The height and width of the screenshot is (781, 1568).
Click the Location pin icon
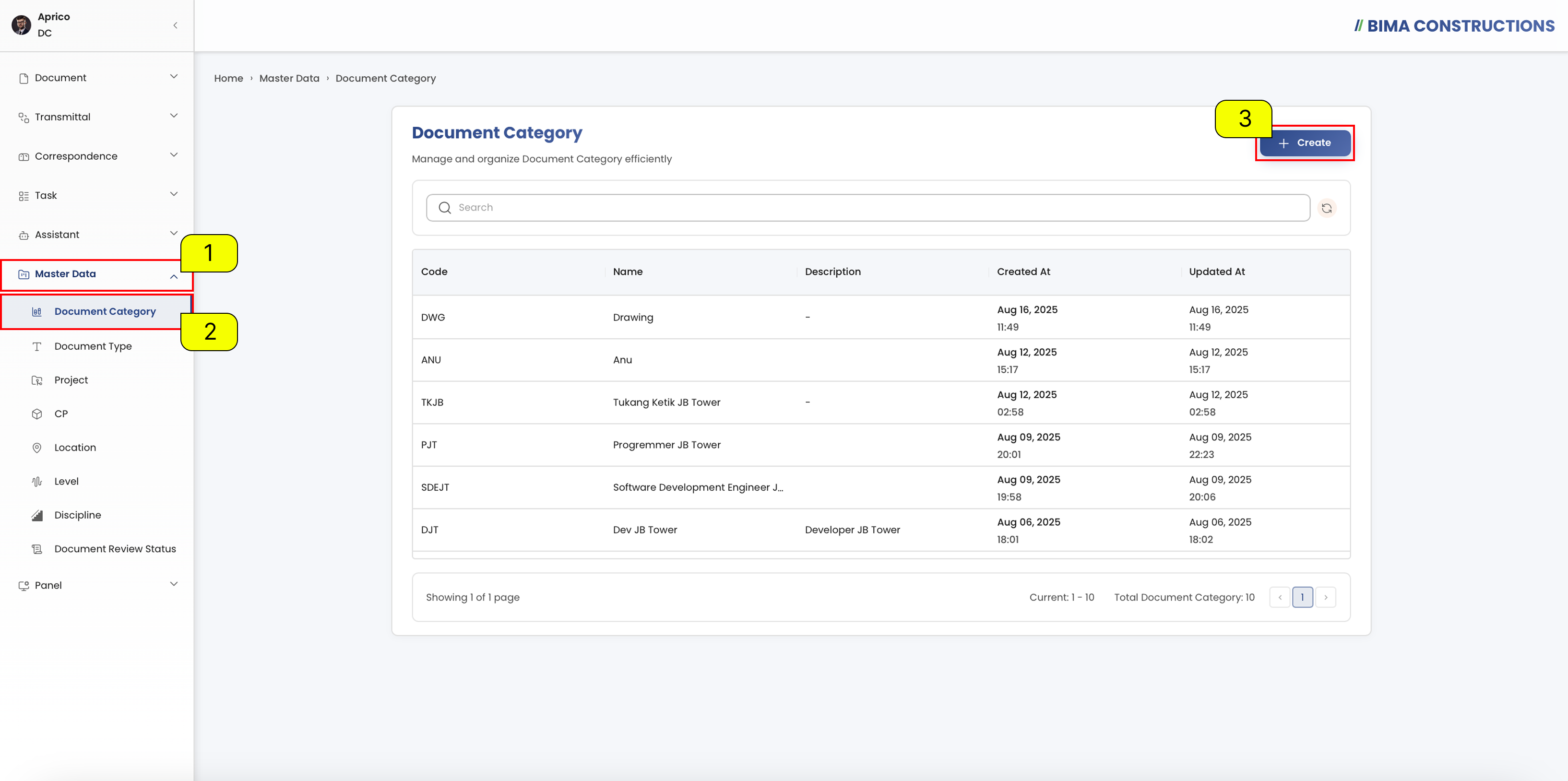[x=37, y=448]
